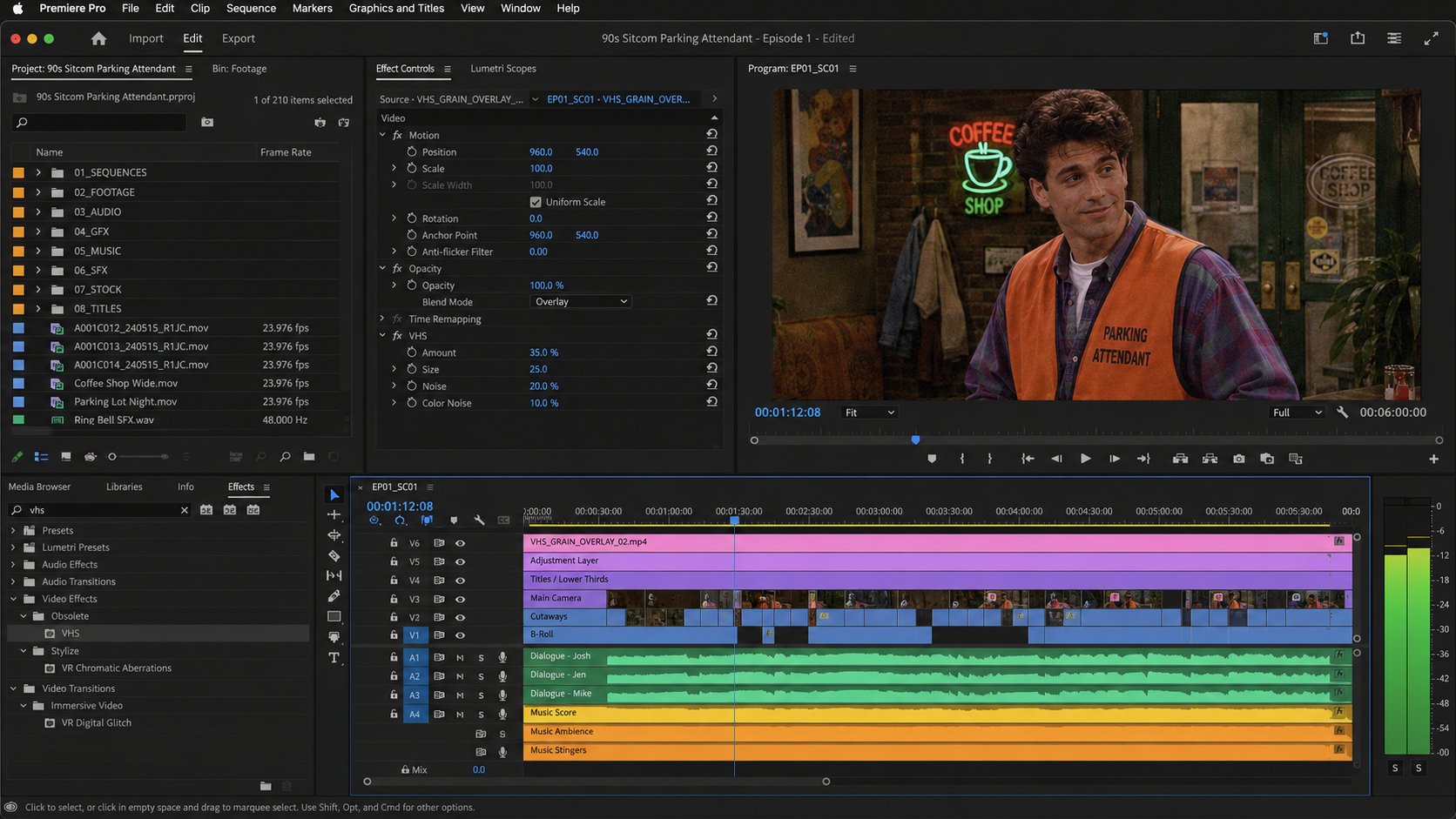
Task: Reset the VHS Amount parameter
Action: coord(711,352)
